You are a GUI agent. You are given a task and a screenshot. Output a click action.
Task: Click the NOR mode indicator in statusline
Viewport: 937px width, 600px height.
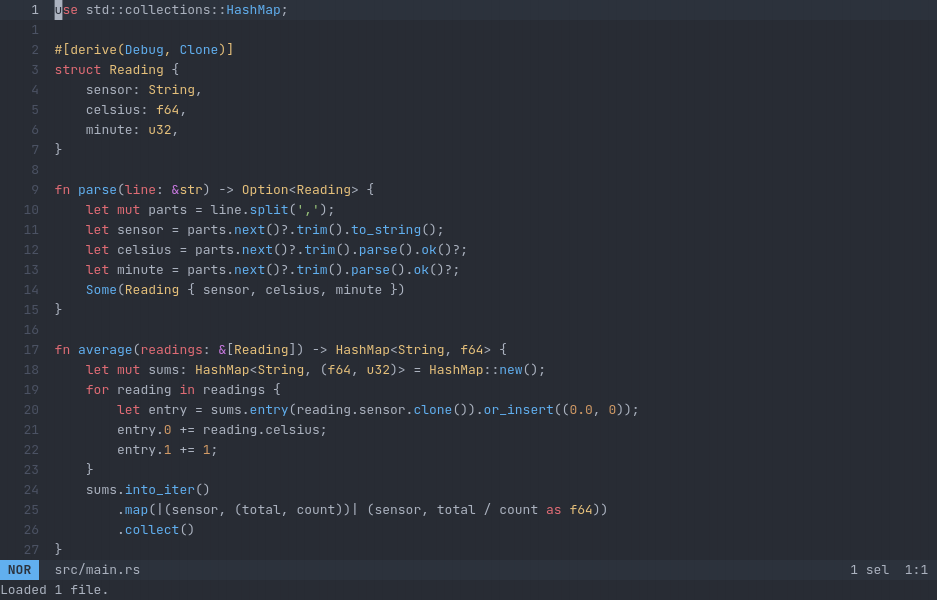19,570
